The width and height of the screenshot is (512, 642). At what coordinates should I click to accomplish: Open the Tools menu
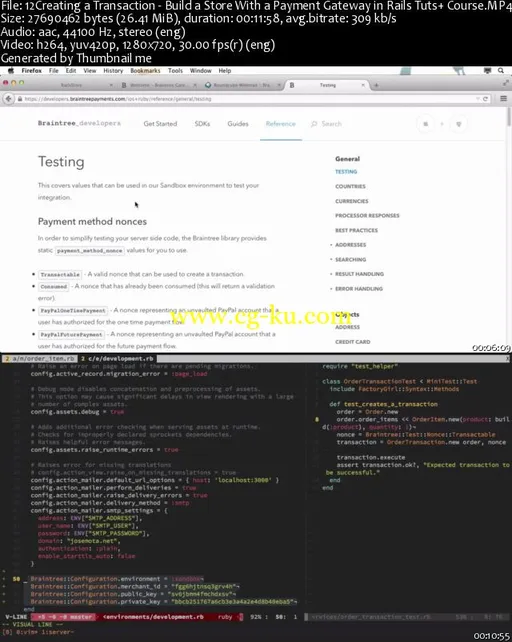pos(175,70)
